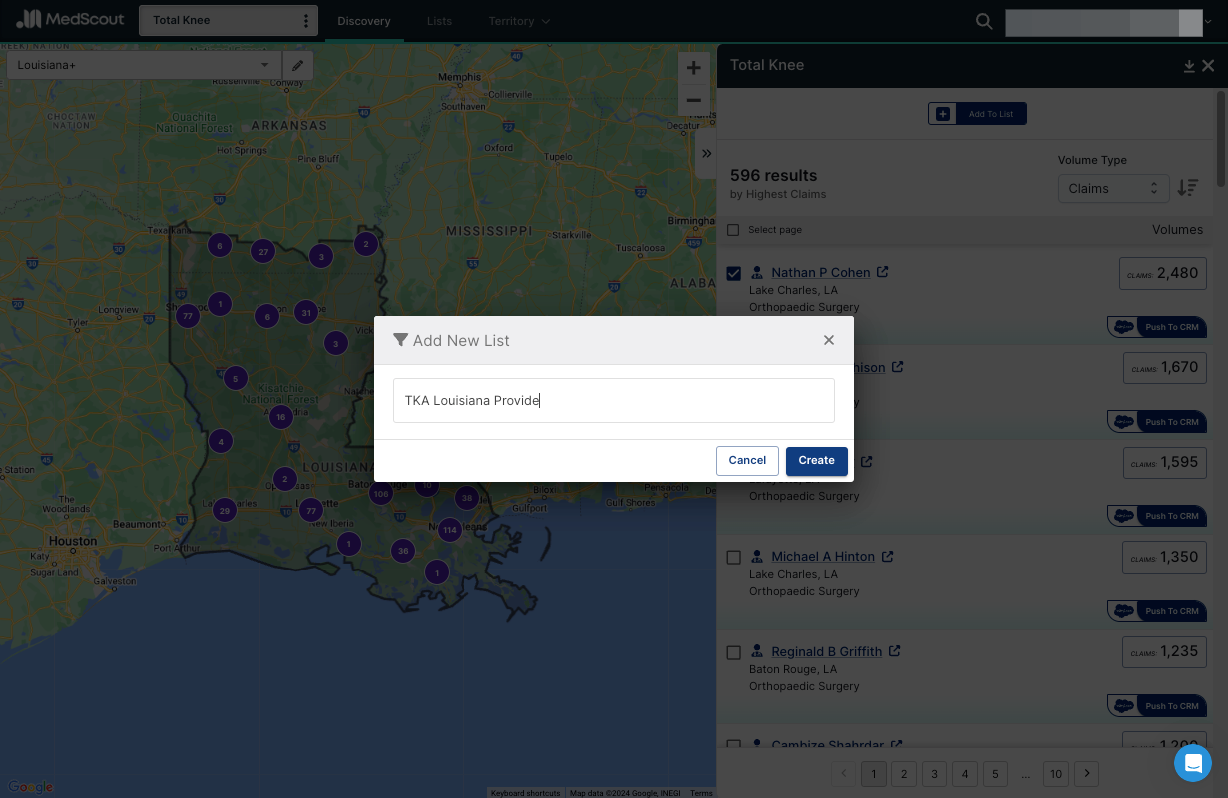The width and height of the screenshot is (1228, 798).
Task: Push Michael A Hinton to CRM
Action: 1157,611
